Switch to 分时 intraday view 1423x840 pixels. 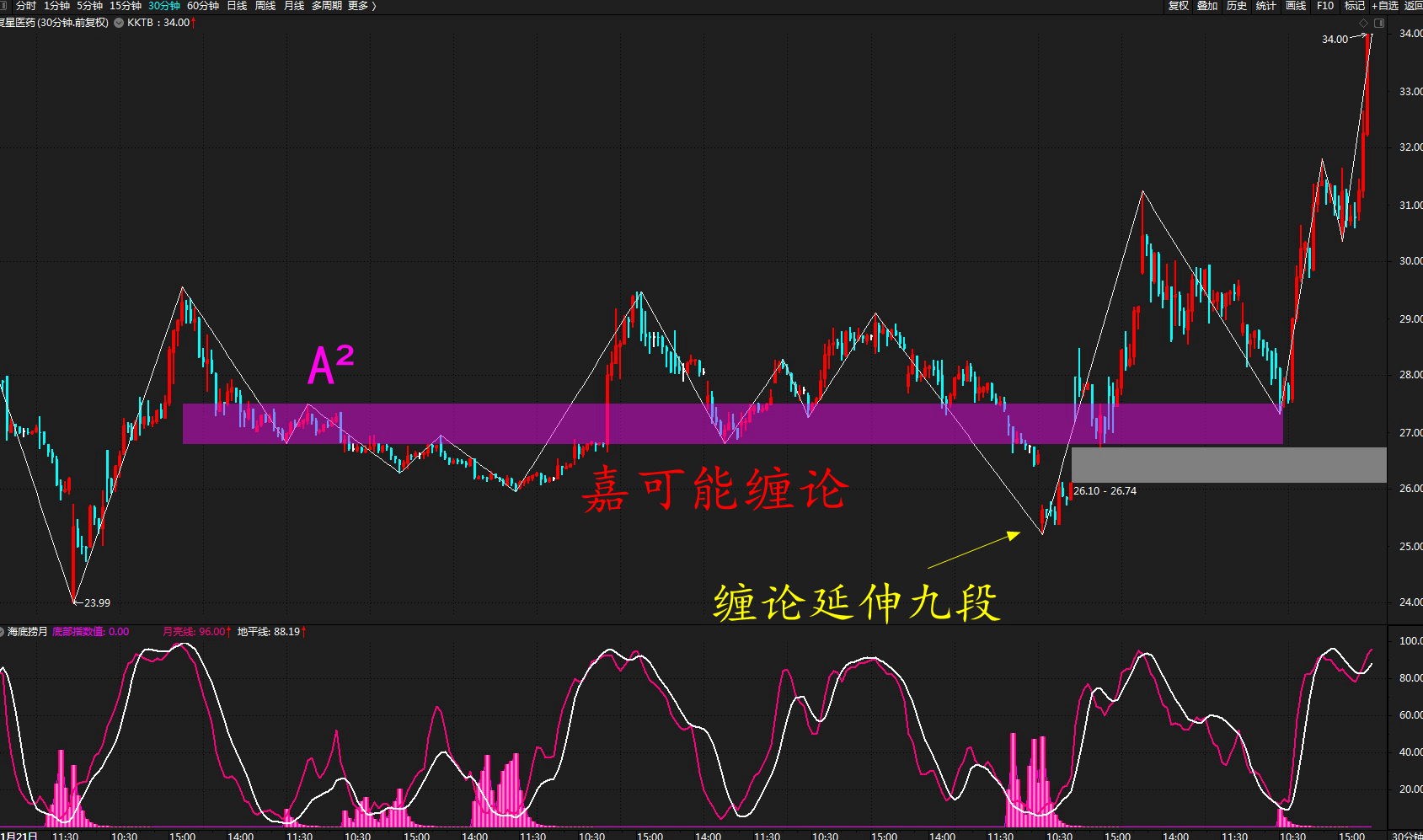pyautogui.click(x=26, y=6)
